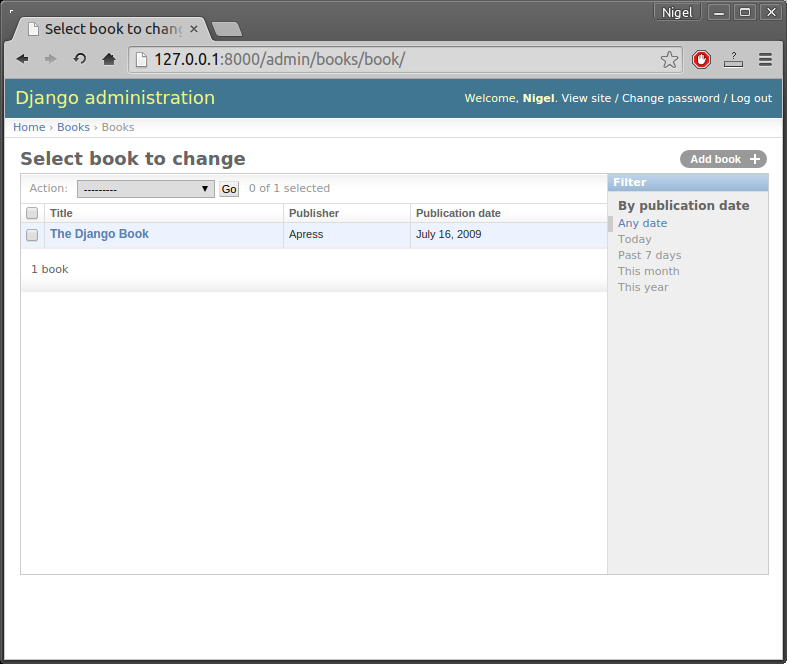Open the red ad-blocker extension icon

pos(701,60)
